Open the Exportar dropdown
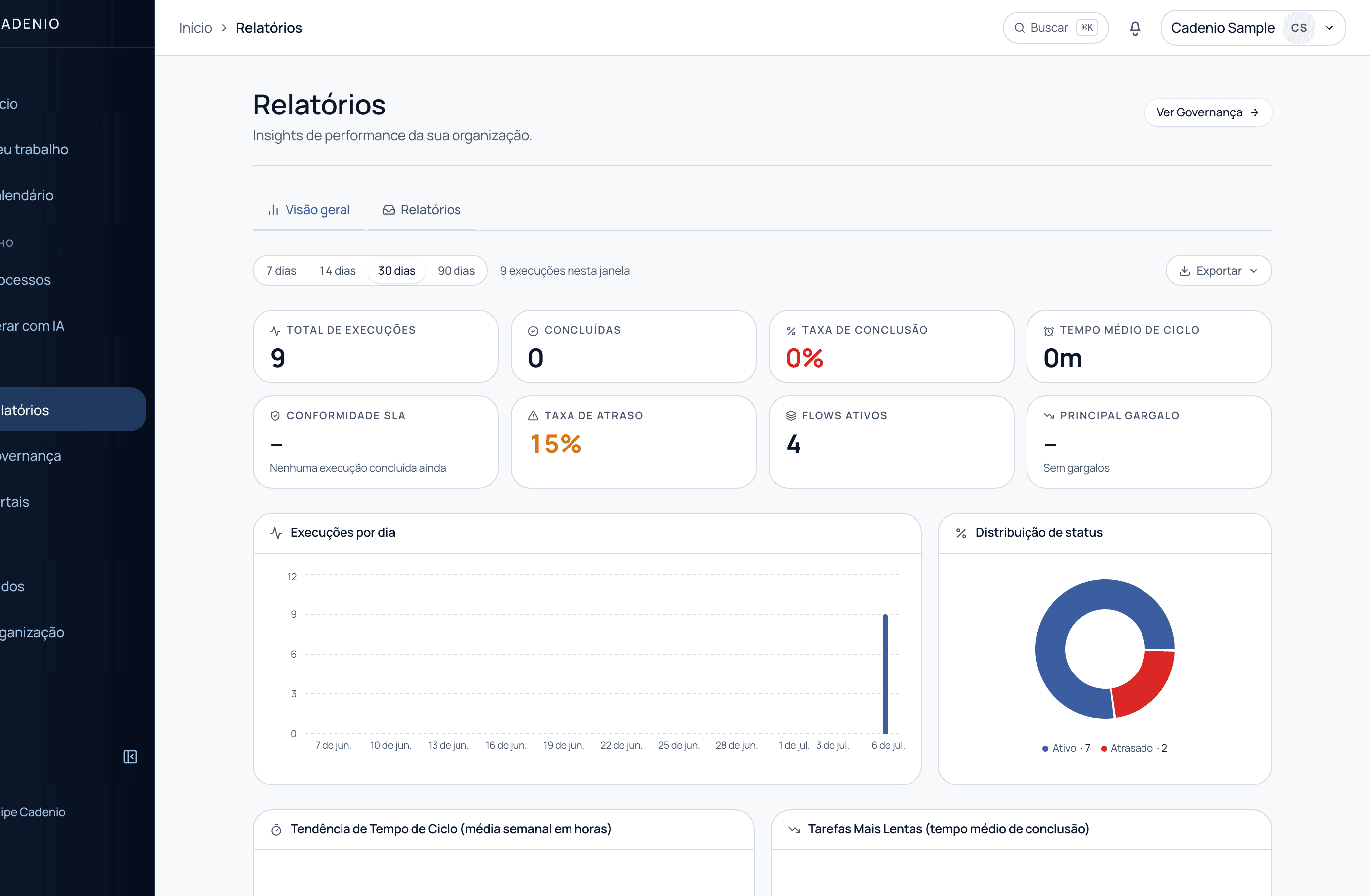 (1219, 271)
